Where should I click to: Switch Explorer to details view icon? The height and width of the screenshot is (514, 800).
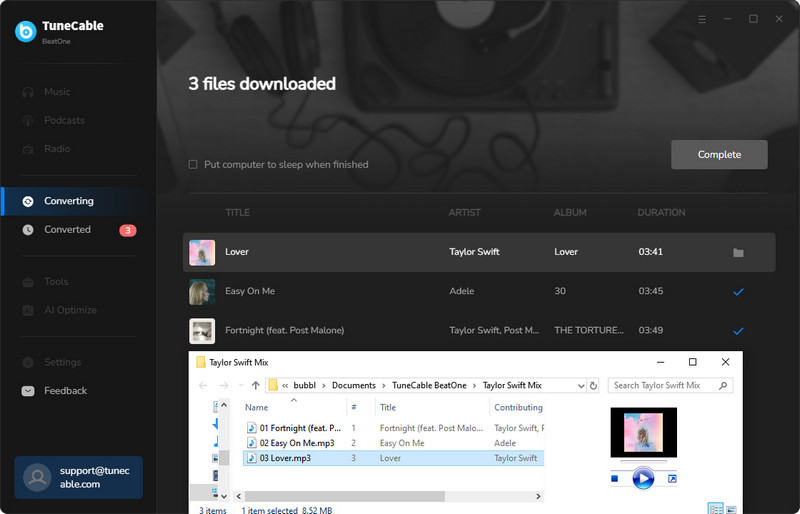[715, 508]
